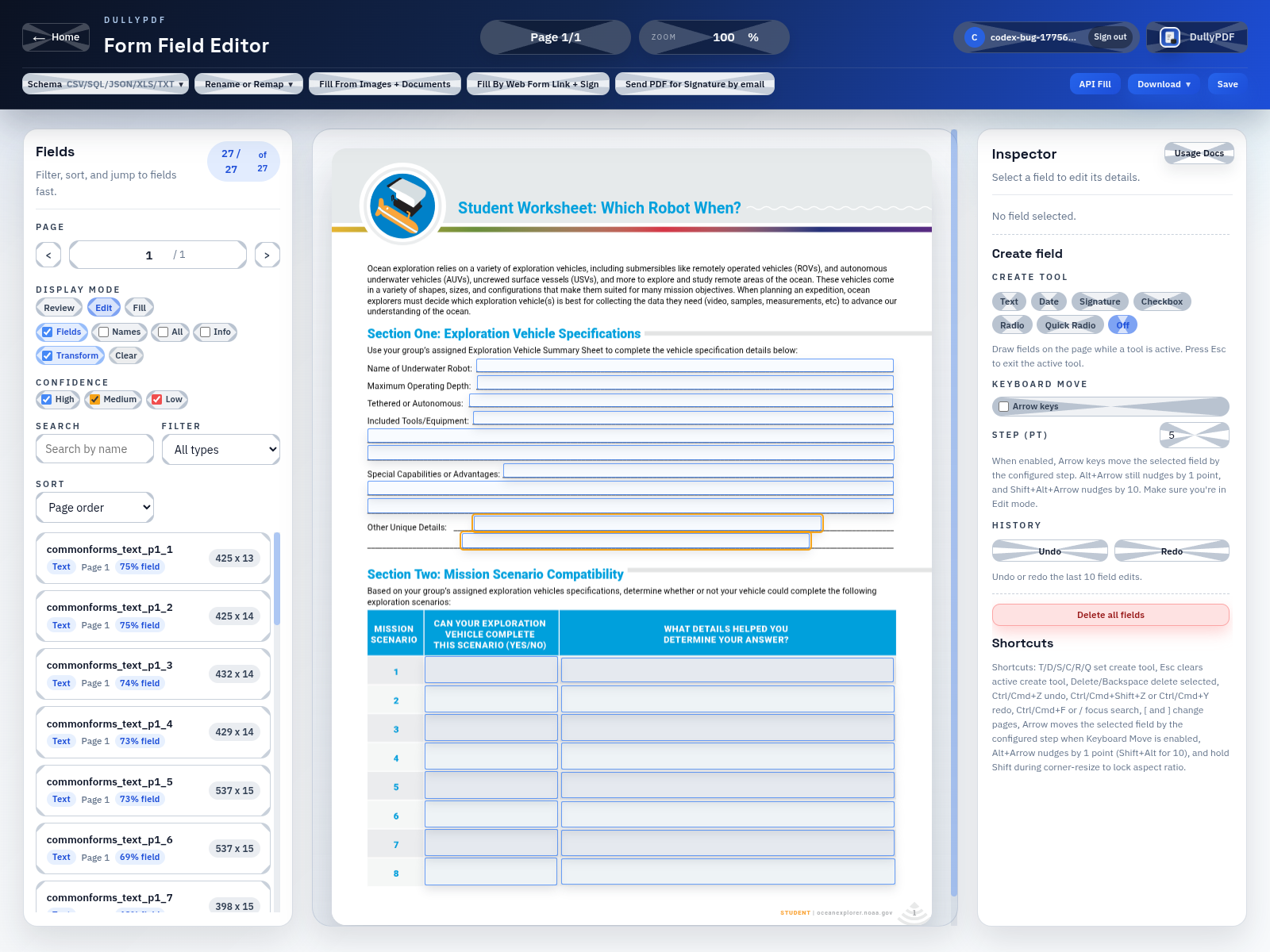Open the Download dropdown

(x=1162, y=83)
